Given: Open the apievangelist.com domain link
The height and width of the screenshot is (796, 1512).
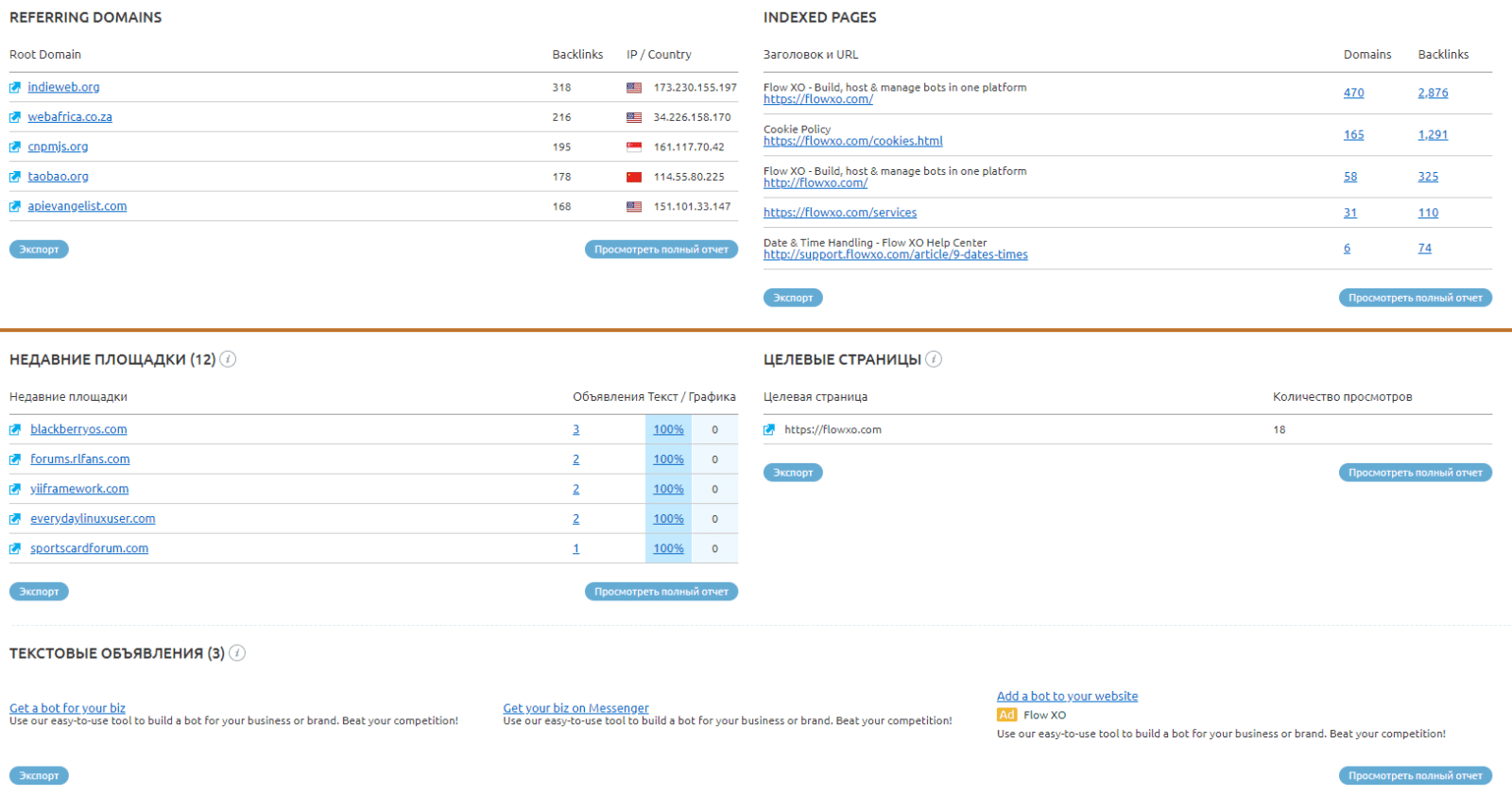Looking at the screenshot, I should coord(77,206).
